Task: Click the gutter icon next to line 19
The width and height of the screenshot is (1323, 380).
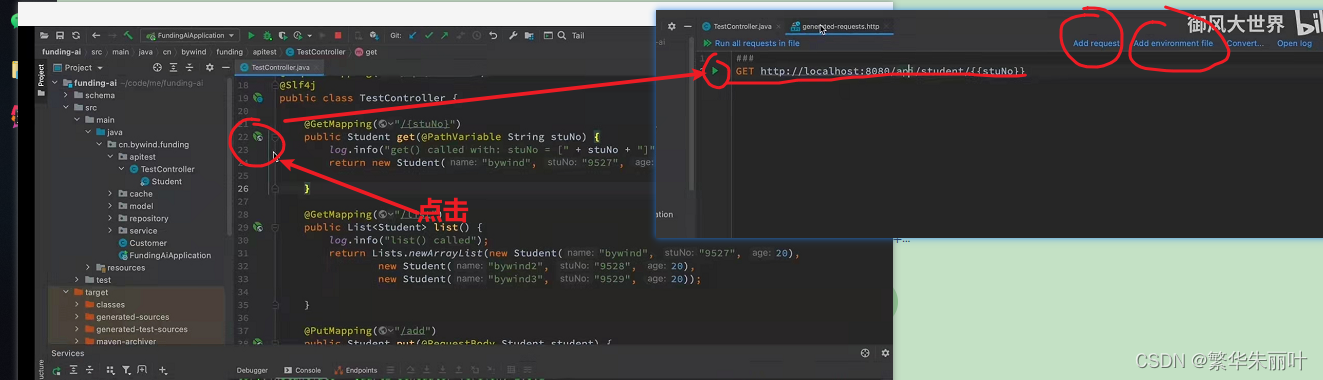Action: 258,98
